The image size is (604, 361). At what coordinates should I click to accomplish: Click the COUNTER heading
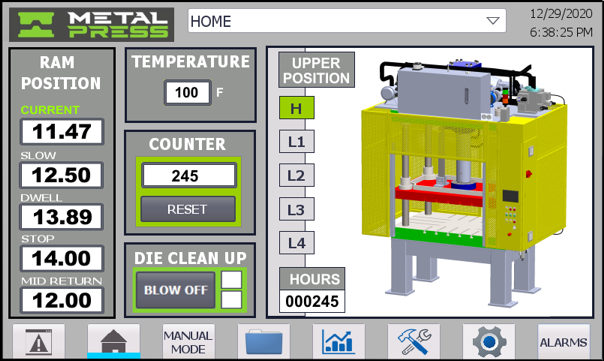pyautogui.click(x=187, y=144)
